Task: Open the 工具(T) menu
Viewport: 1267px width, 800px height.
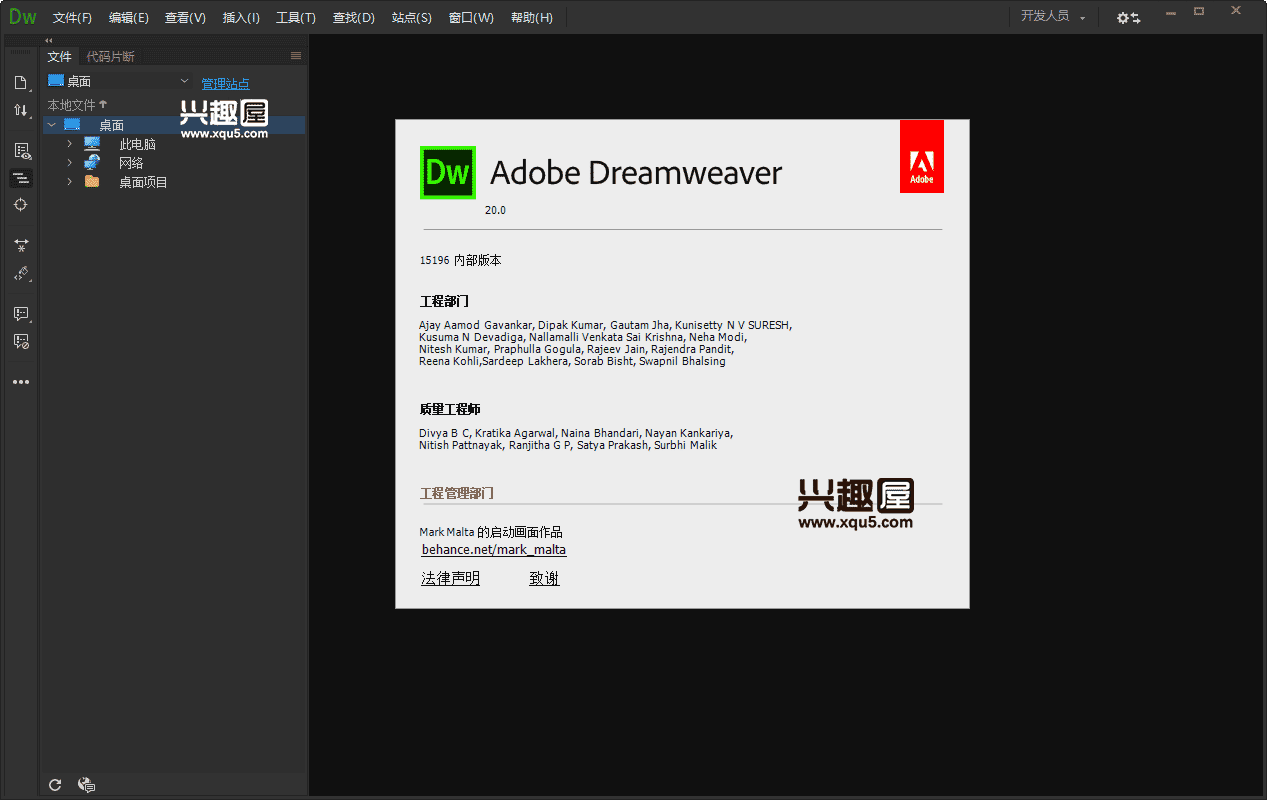Action: [x=296, y=18]
